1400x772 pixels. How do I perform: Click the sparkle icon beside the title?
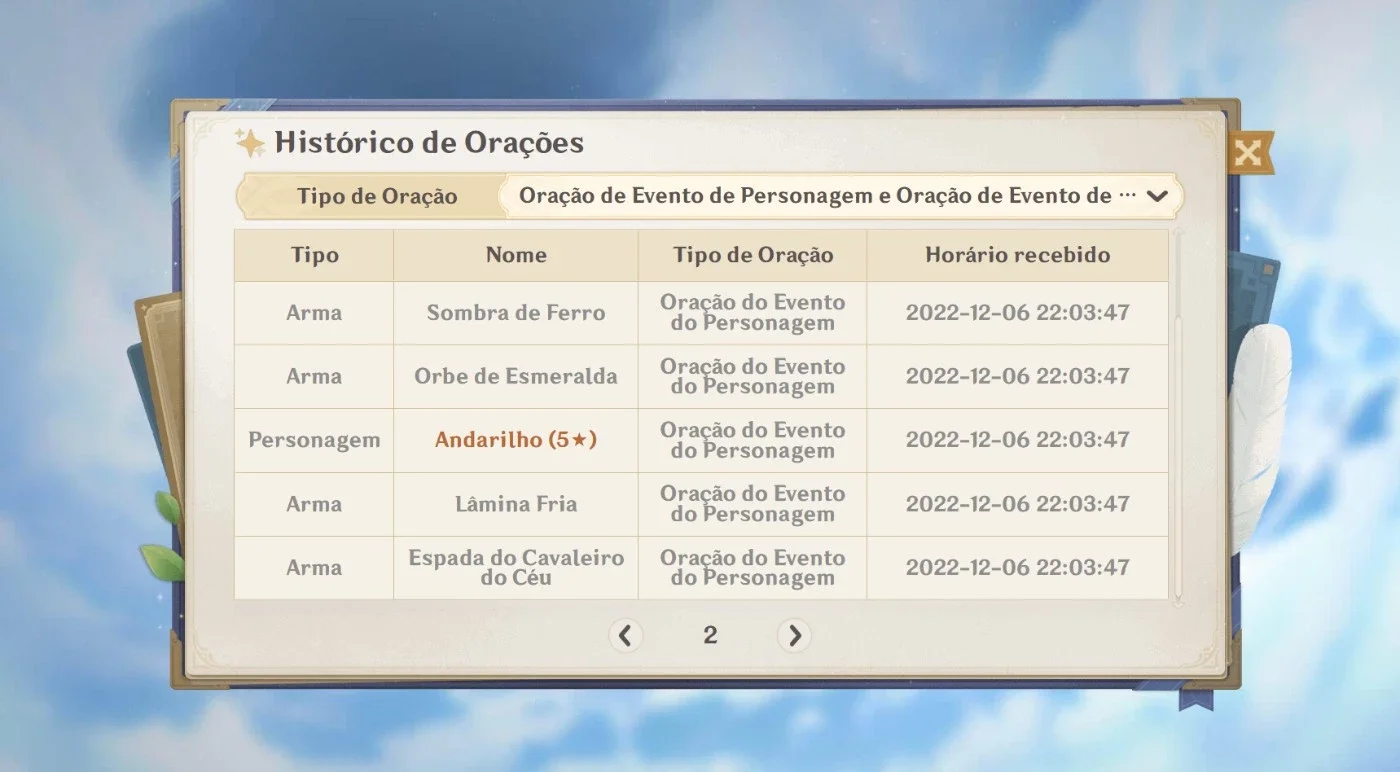pyautogui.click(x=250, y=143)
